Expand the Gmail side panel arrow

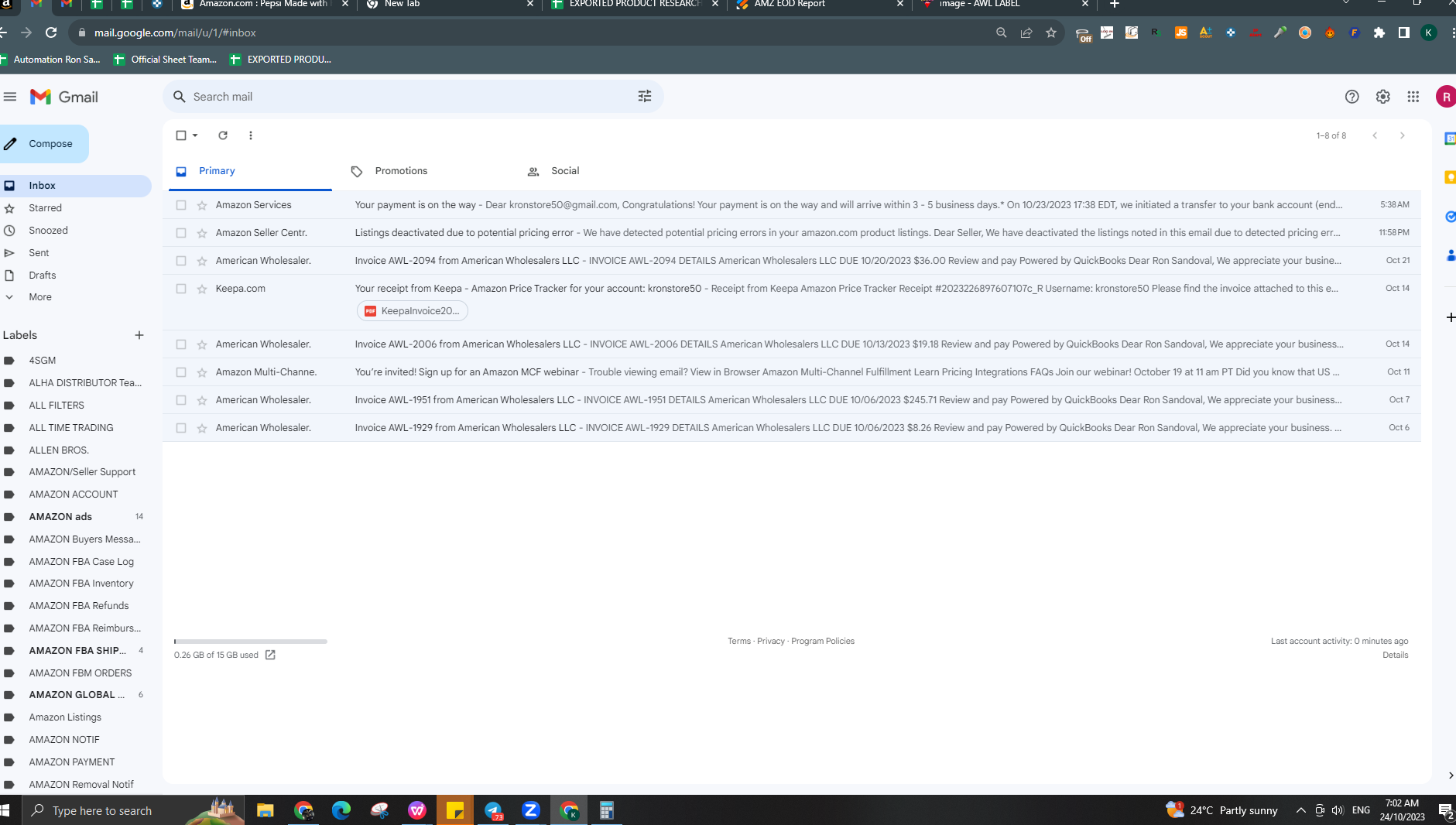(x=1450, y=775)
